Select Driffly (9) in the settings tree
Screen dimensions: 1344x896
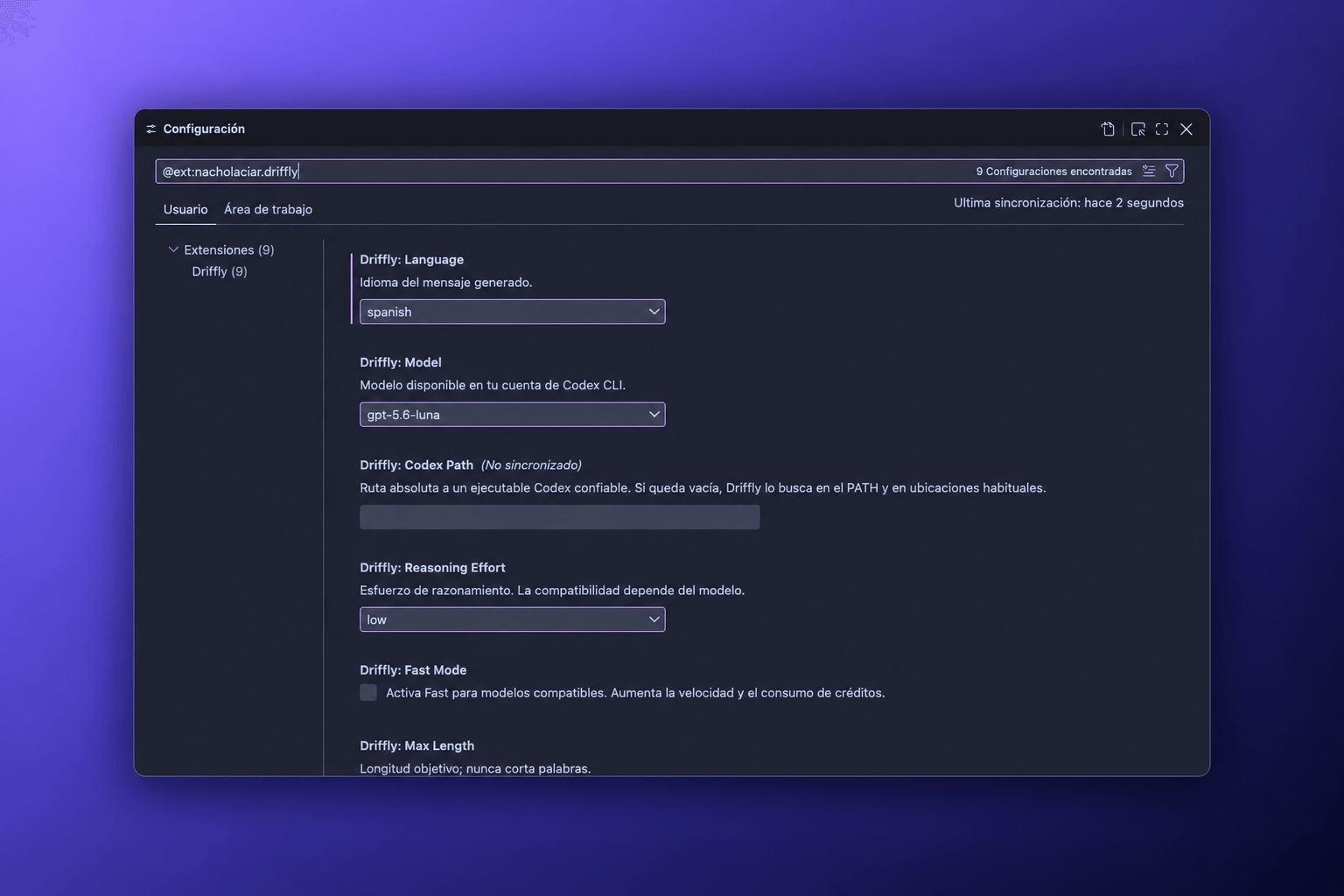[220, 271]
